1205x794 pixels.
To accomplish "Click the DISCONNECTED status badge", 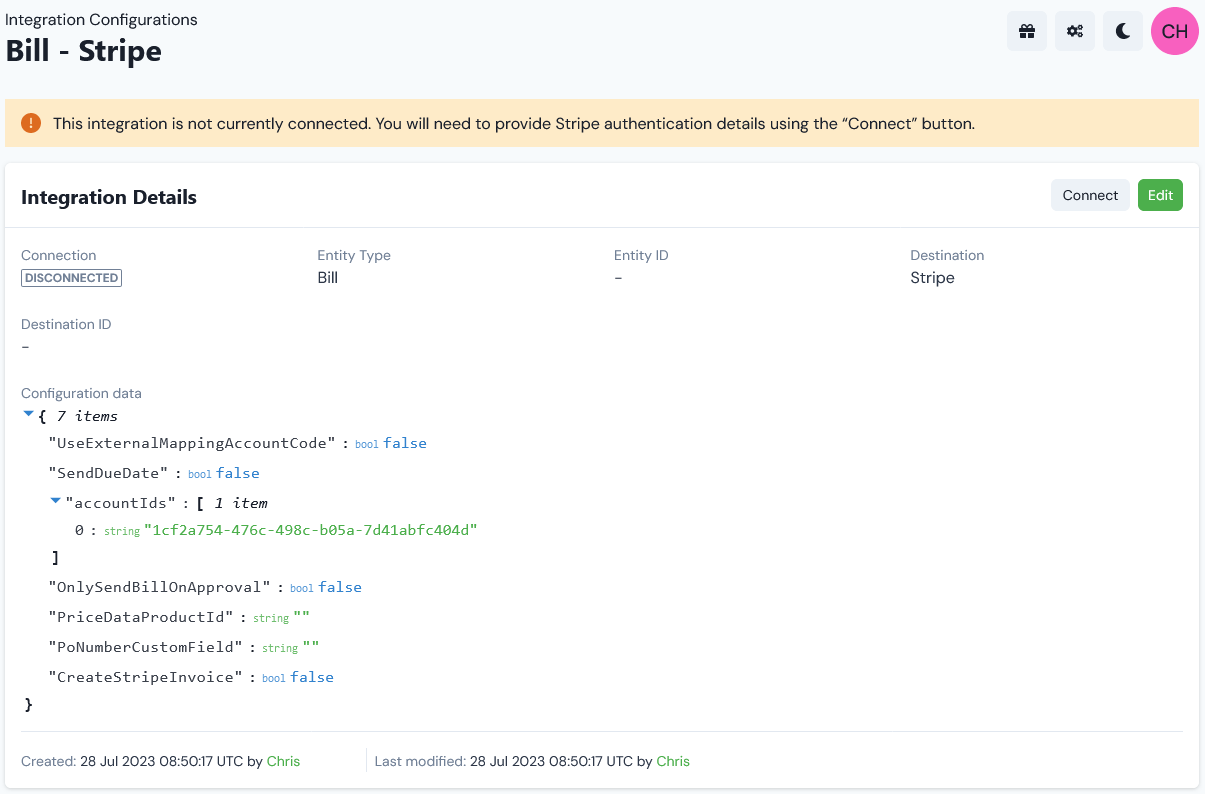I will (x=71, y=278).
